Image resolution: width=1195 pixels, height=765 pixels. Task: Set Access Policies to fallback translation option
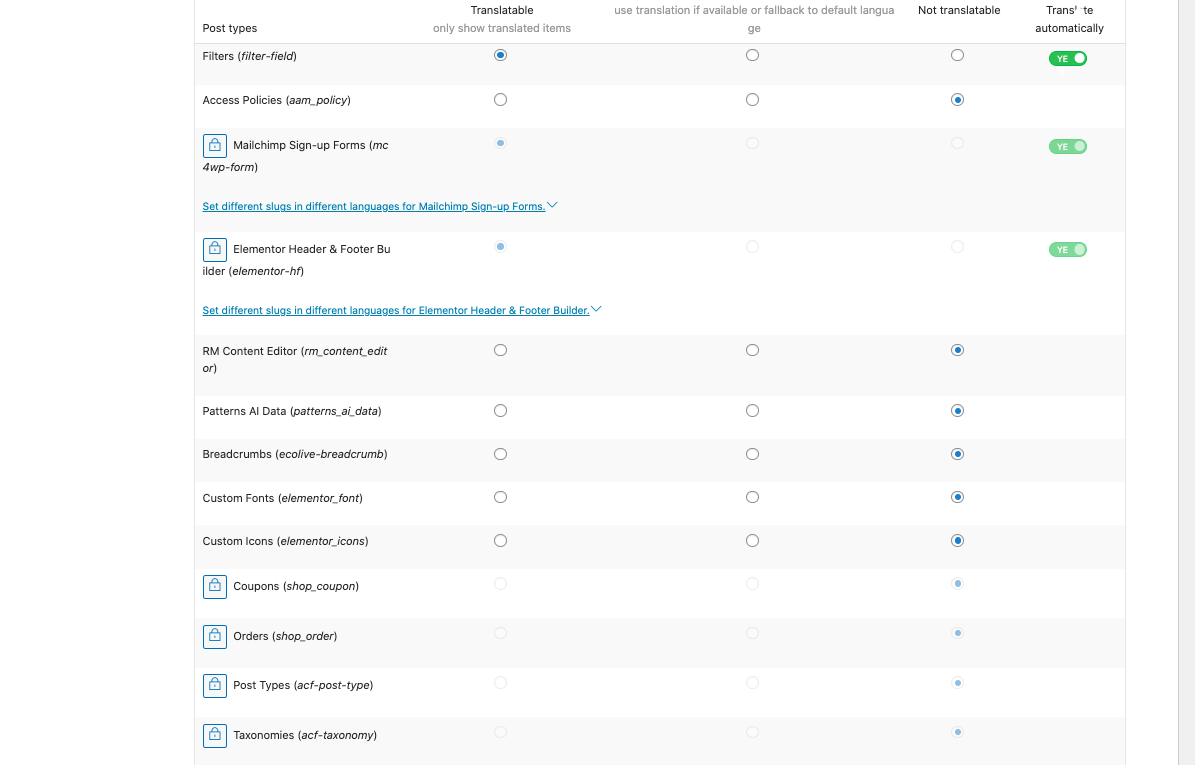(x=752, y=100)
